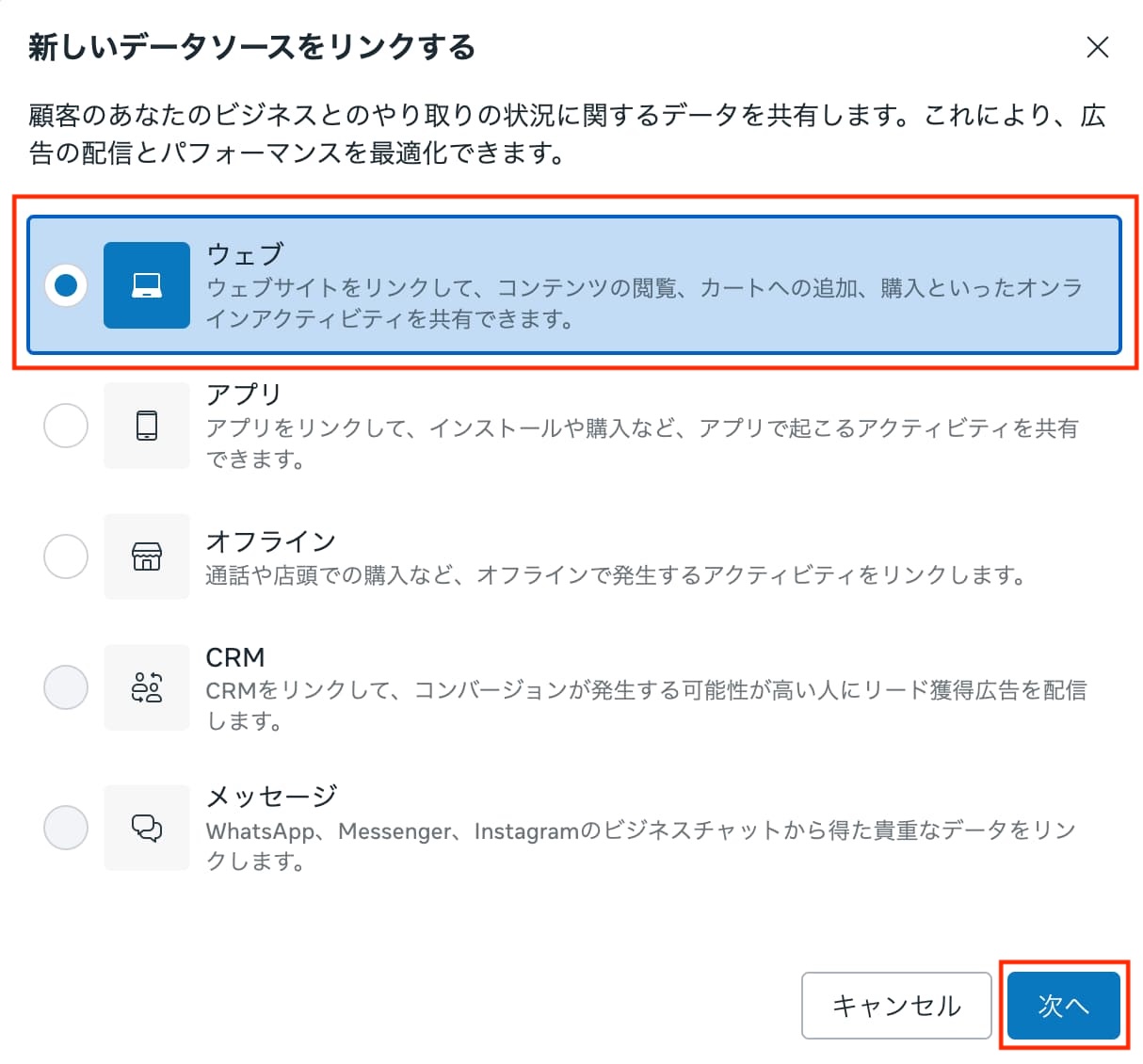Click the アプリ option title
The width and height of the screenshot is (1143, 1064).
(x=244, y=394)
